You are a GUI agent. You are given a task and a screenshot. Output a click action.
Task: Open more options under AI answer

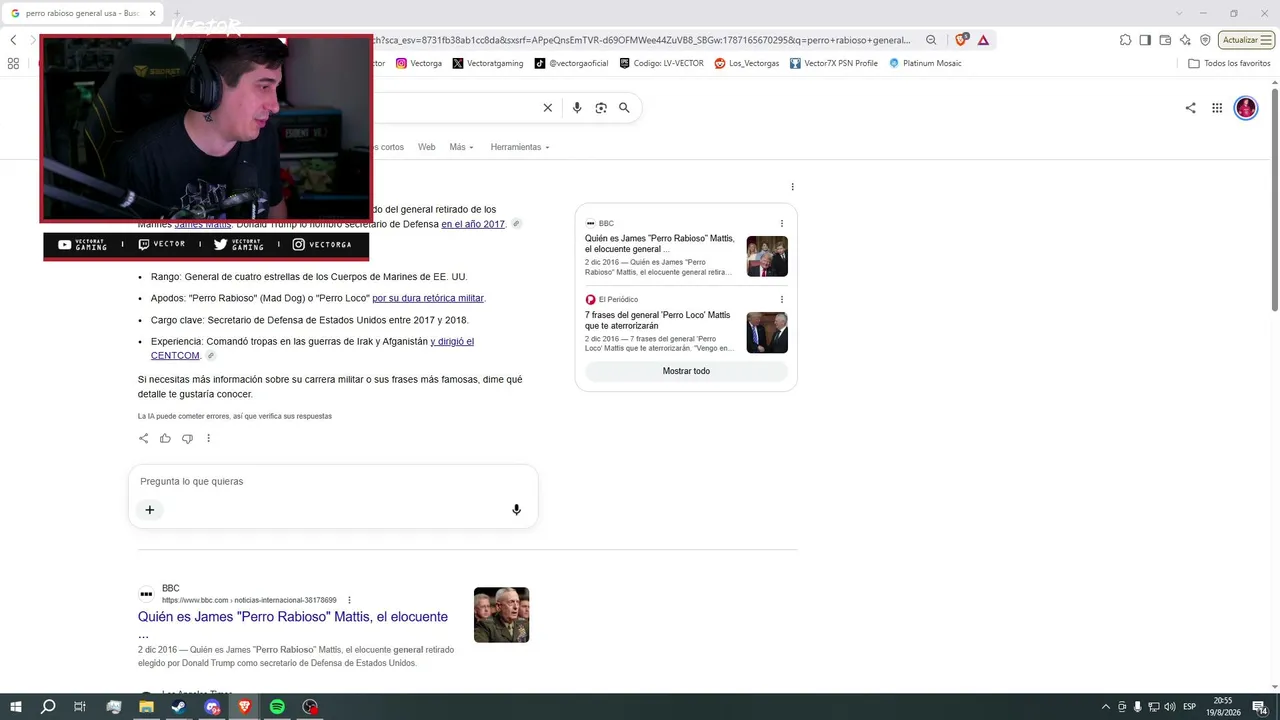click(208, 438)
